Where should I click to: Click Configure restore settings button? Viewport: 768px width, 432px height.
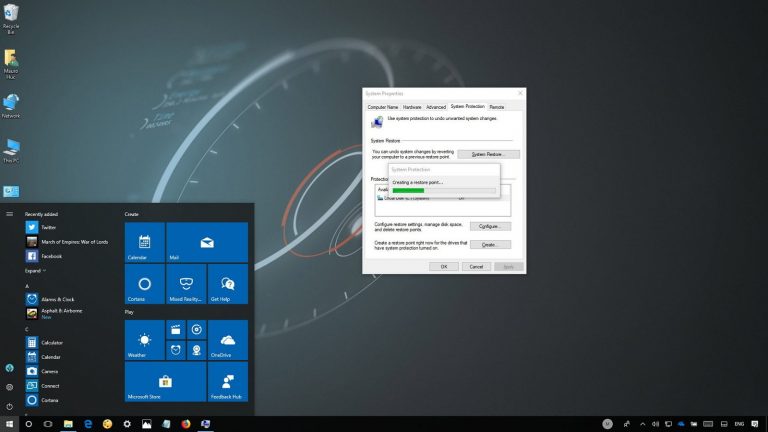[x=490, y=226]
